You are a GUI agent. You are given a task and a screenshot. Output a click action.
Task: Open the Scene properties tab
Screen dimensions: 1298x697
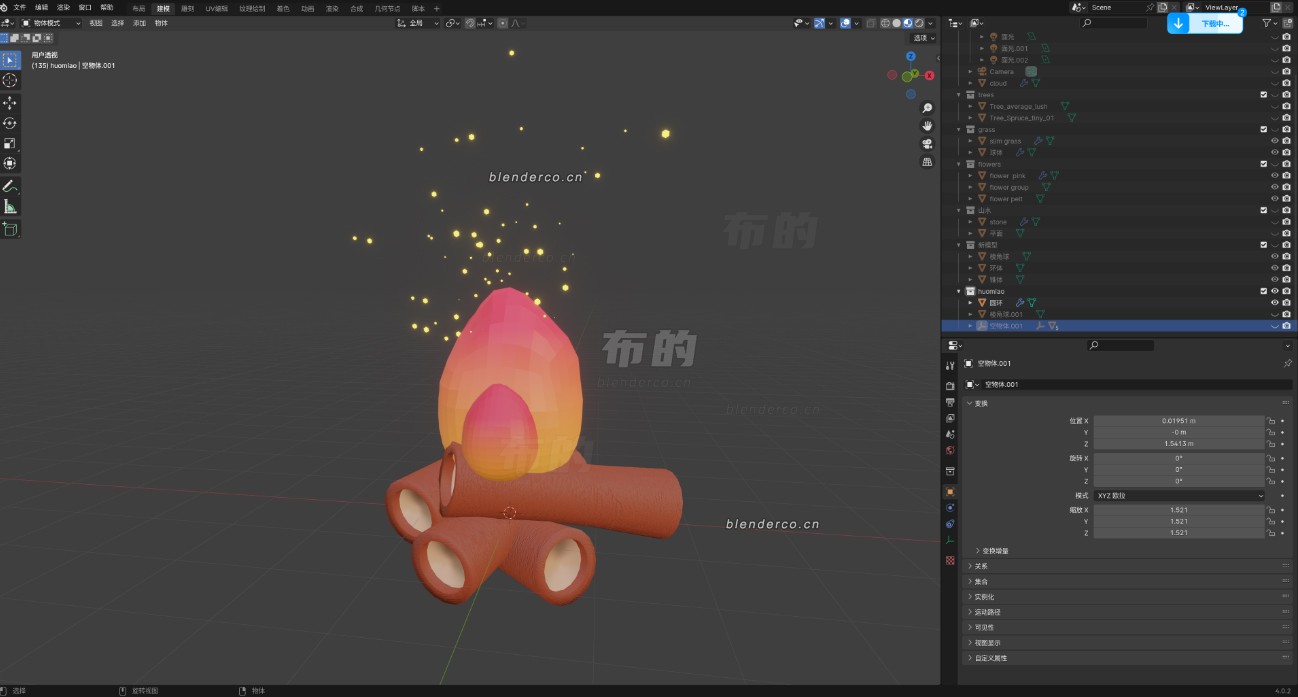pos(950,434)
